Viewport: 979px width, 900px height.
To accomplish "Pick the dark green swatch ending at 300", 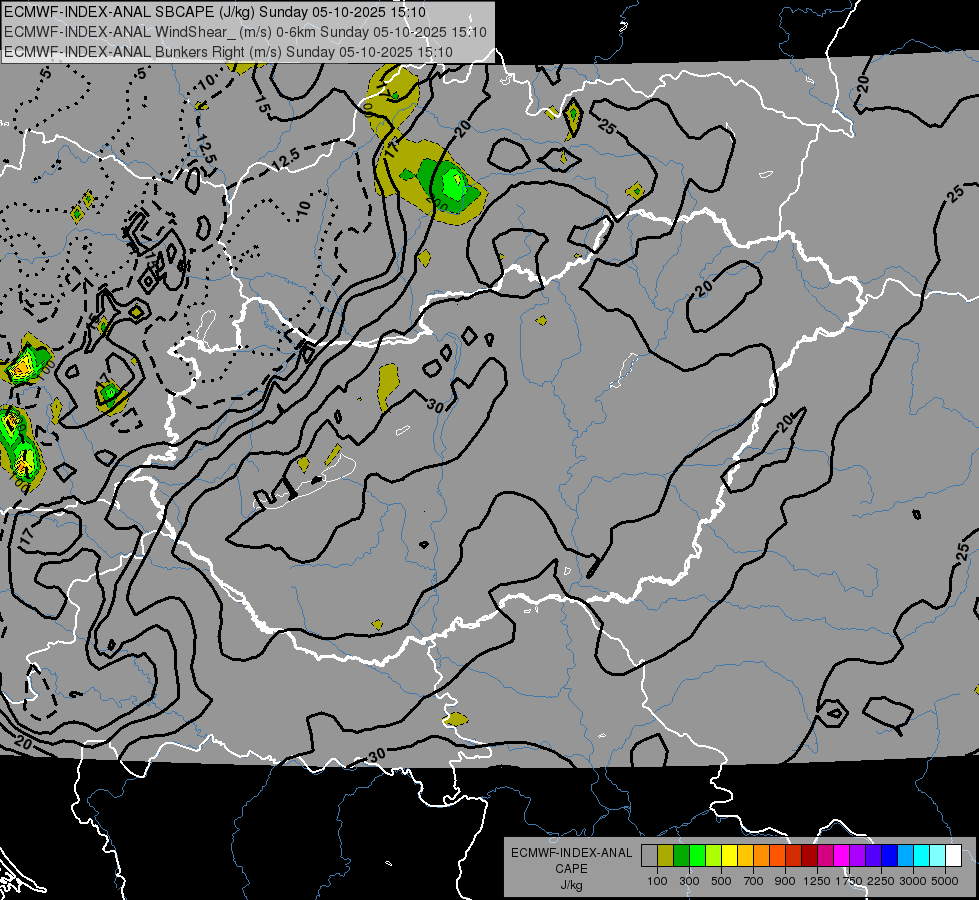I will click(681, 855).
